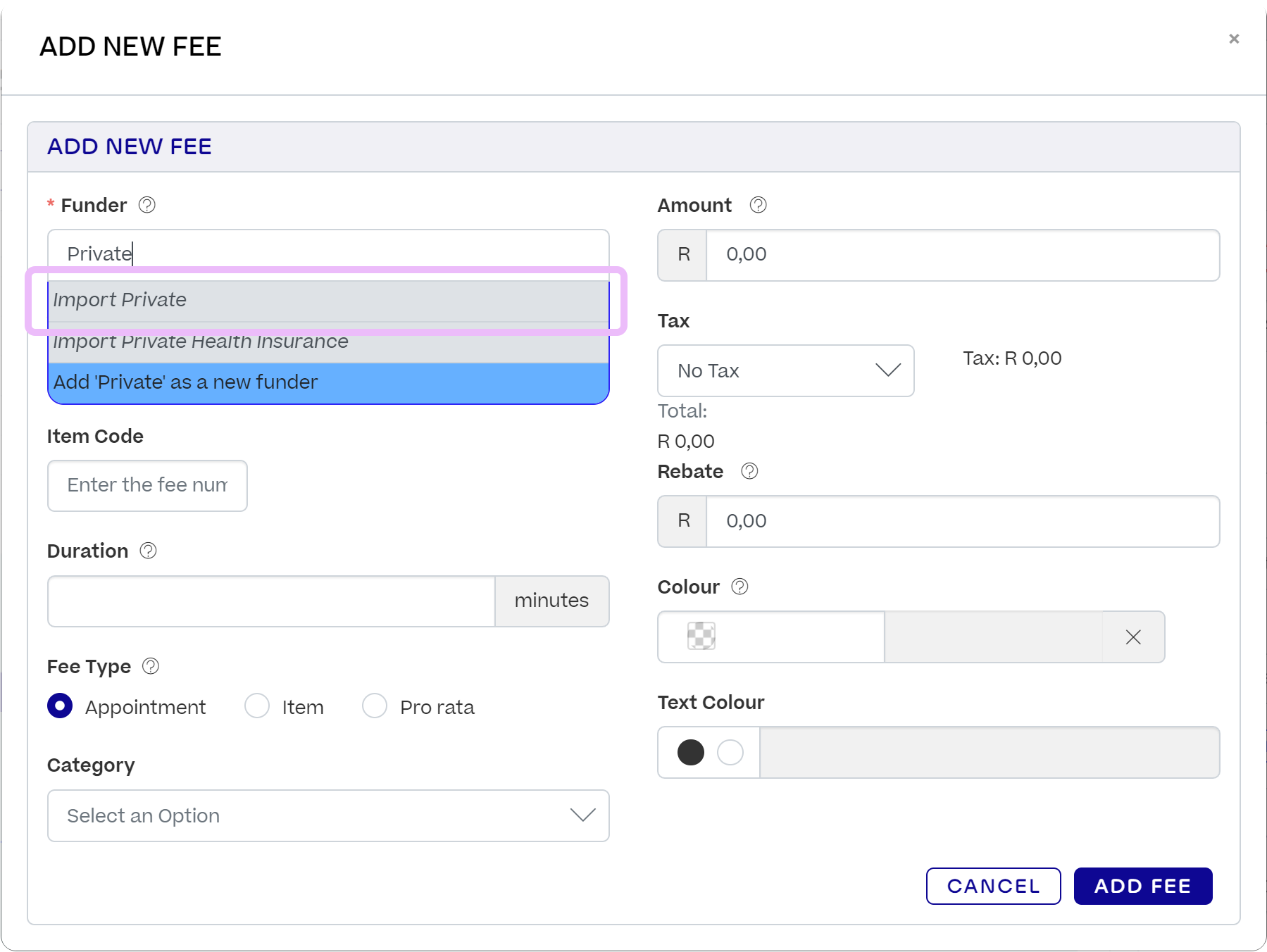The width and height of the screenshot is (1267, 952).
Task: Click the 'minutes' unit label
Action: [x=551, y=601]
